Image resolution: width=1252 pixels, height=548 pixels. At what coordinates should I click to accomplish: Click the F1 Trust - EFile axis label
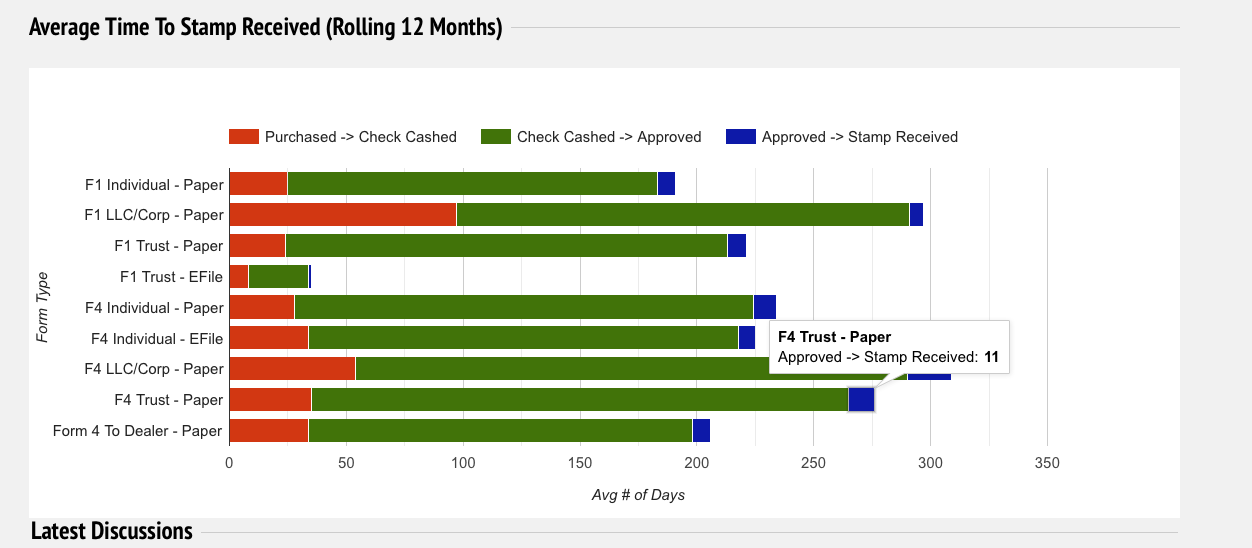171,277
